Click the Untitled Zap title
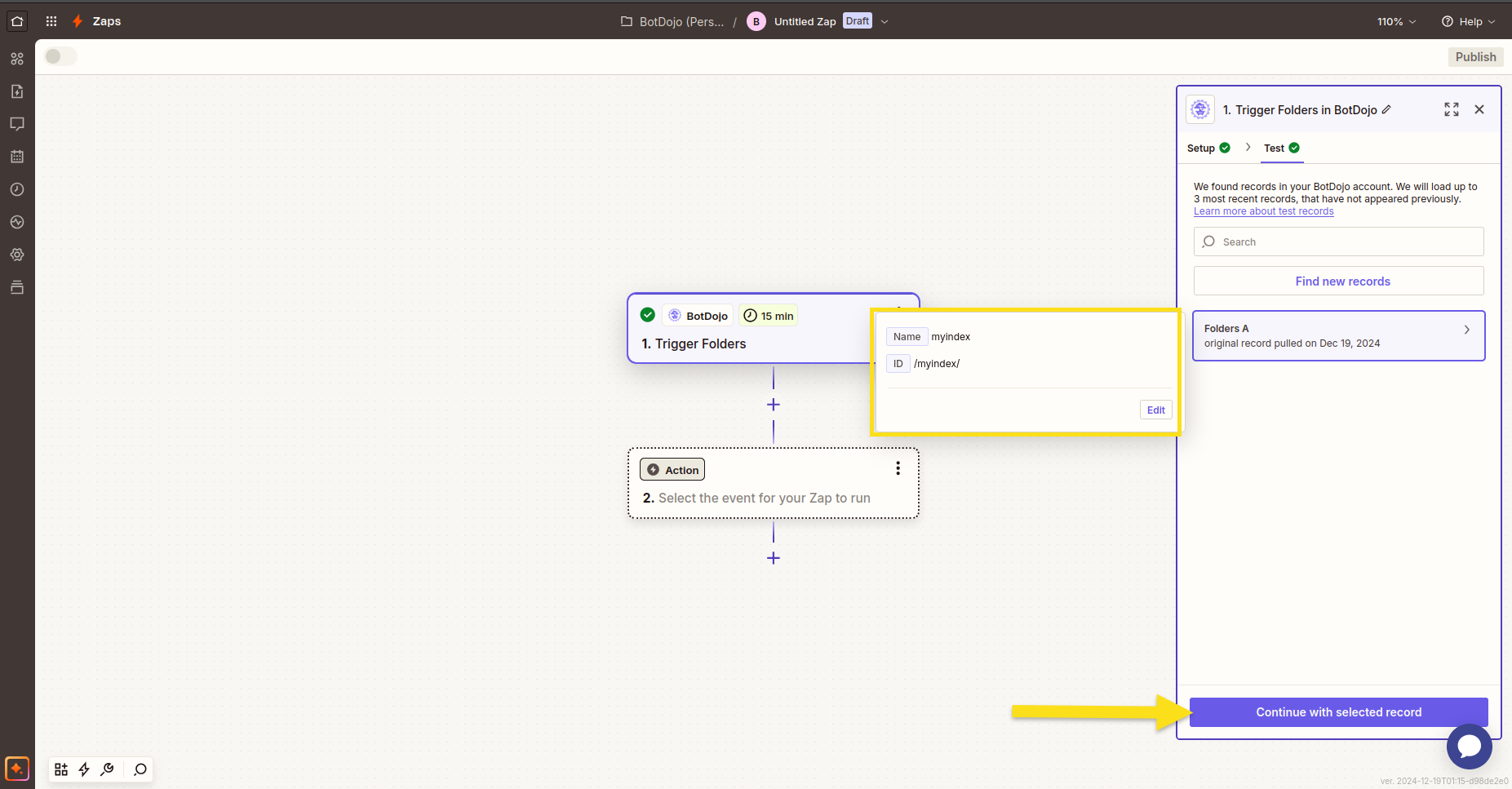 click(805, 22)
